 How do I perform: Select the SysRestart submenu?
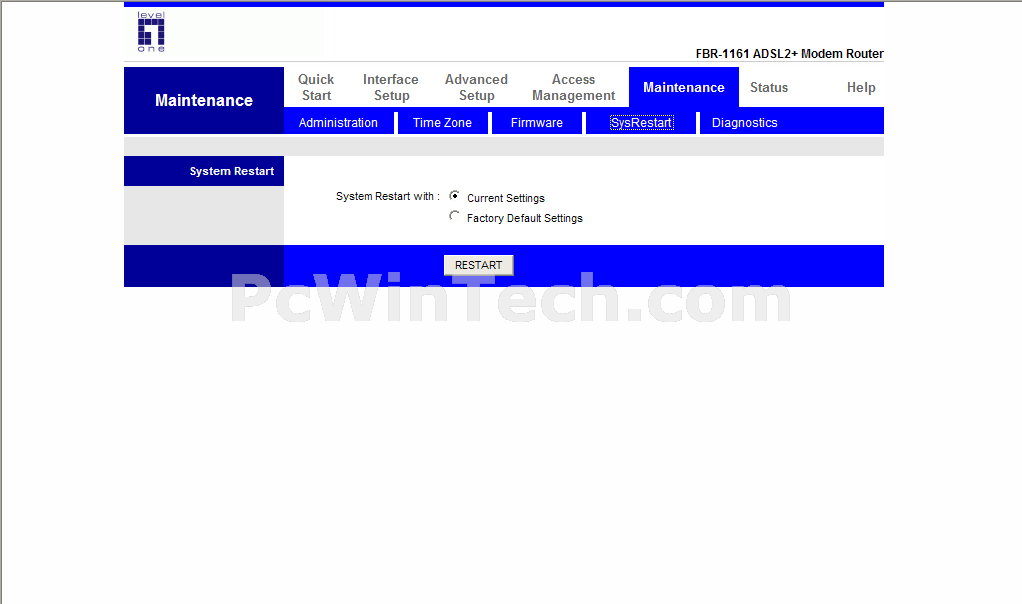tap(641, 122)
